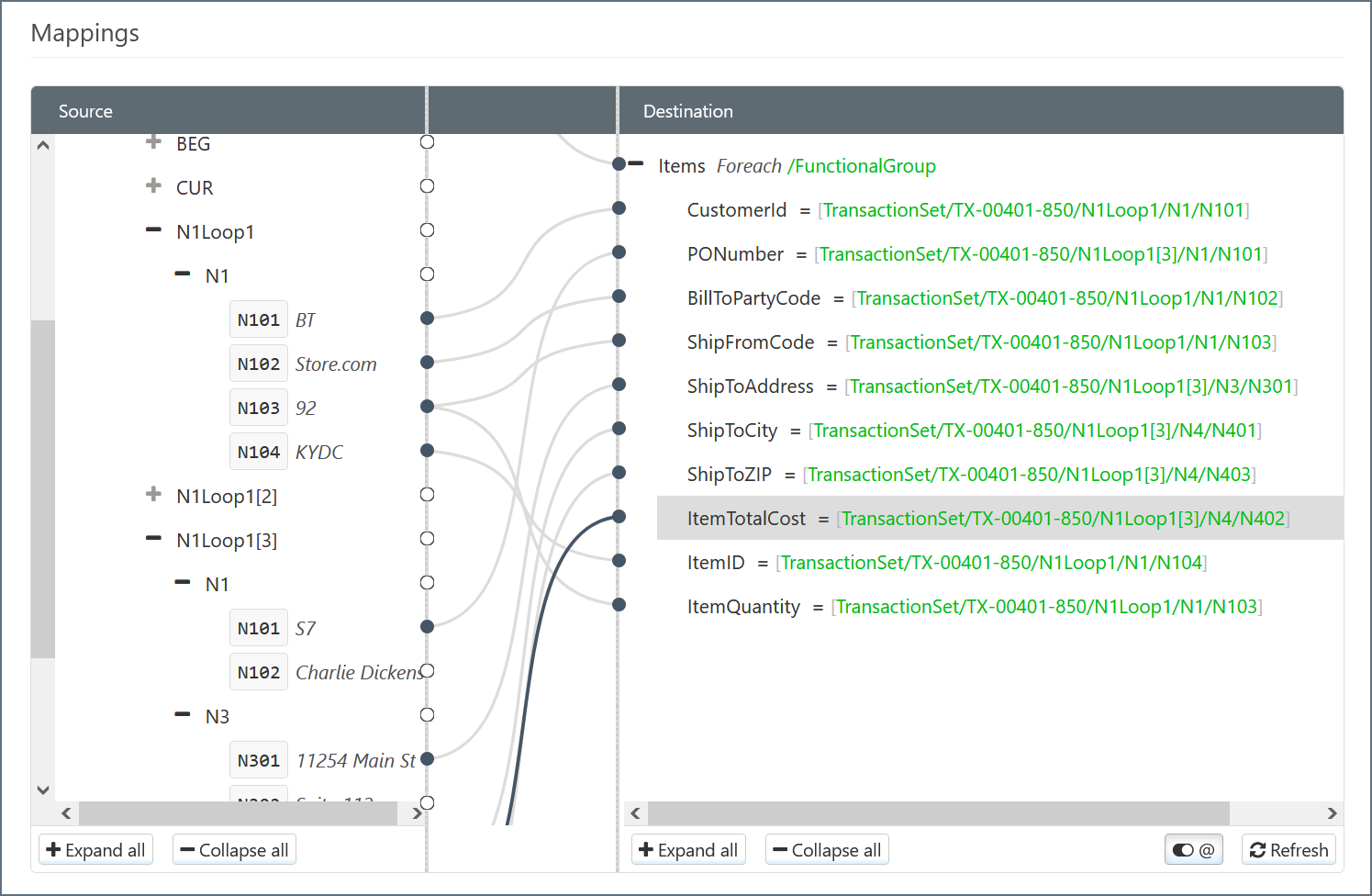The image size is (1372, 896).
Task: Click the filled connector dot beside N104 KYDC
Action: [427, 451]
